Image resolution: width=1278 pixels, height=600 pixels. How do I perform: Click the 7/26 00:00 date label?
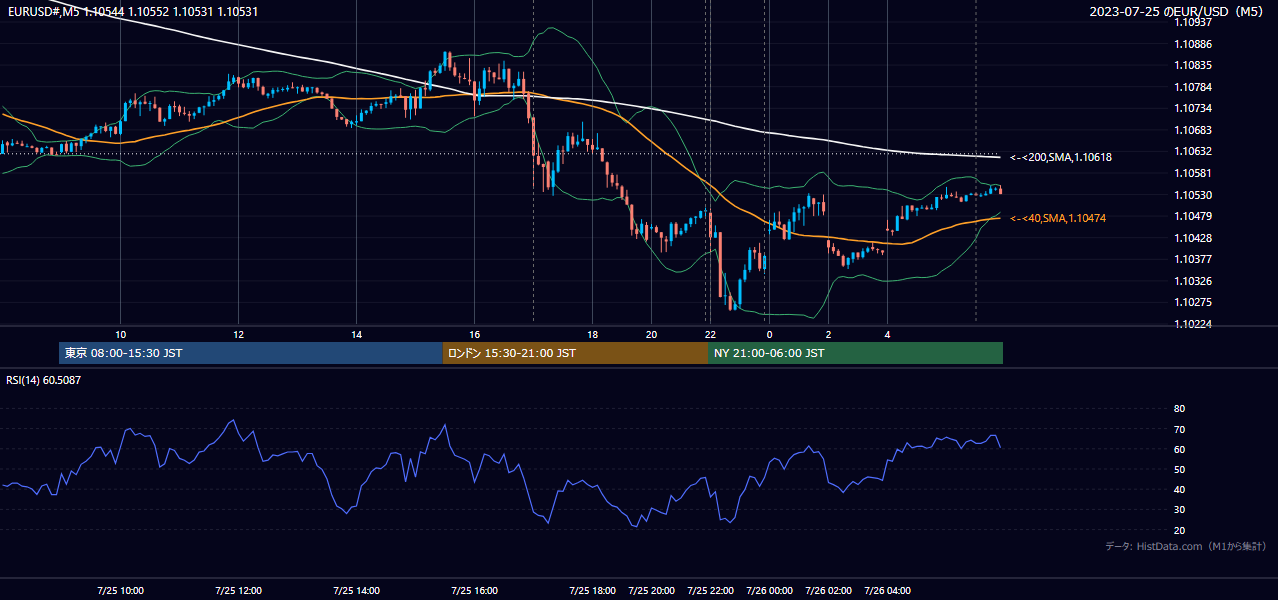coord(769,590)
